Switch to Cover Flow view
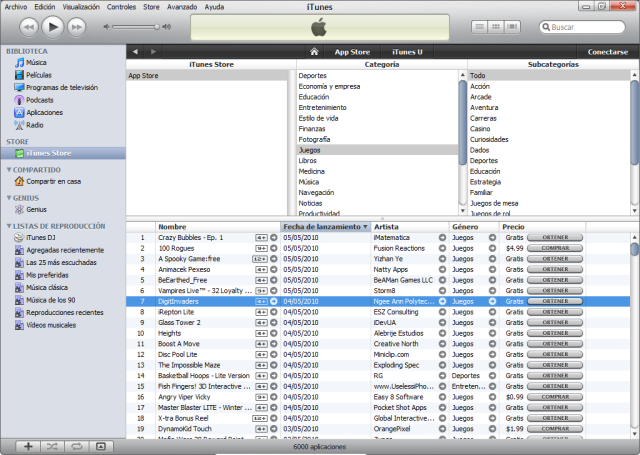640x455 pixels. [x=512, y=27]
